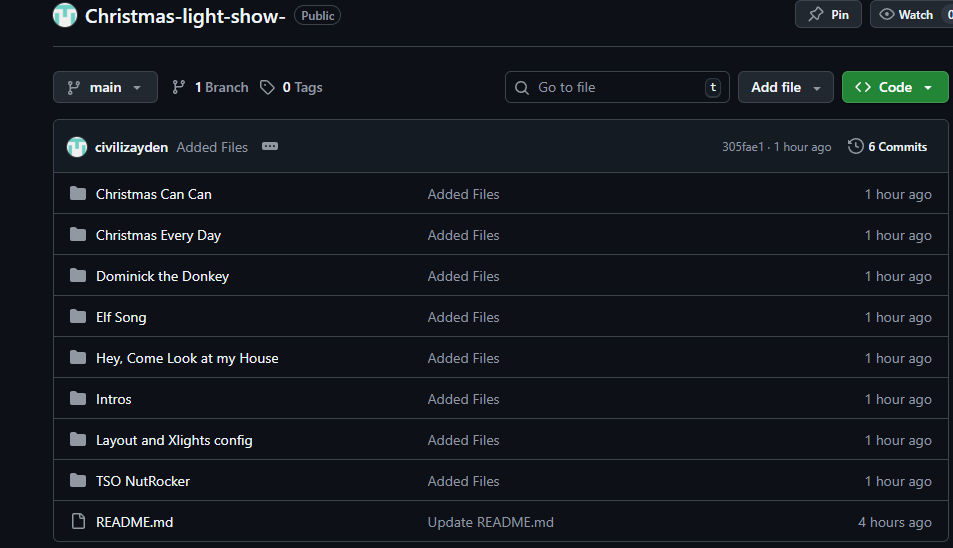
Task: Open the Add file dropdown
Action: pos(786,87)
